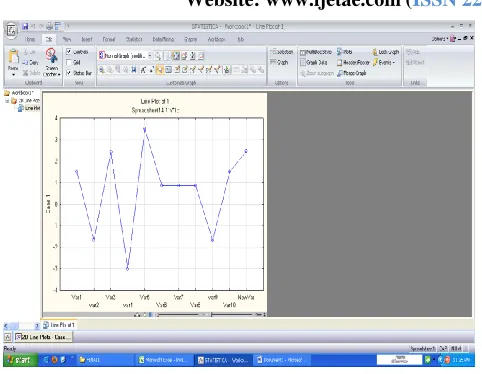Click the Copy command in Clipboard group
Image resolution: width=482 pixels, height=374 pixels.
[x=30, y=62]
